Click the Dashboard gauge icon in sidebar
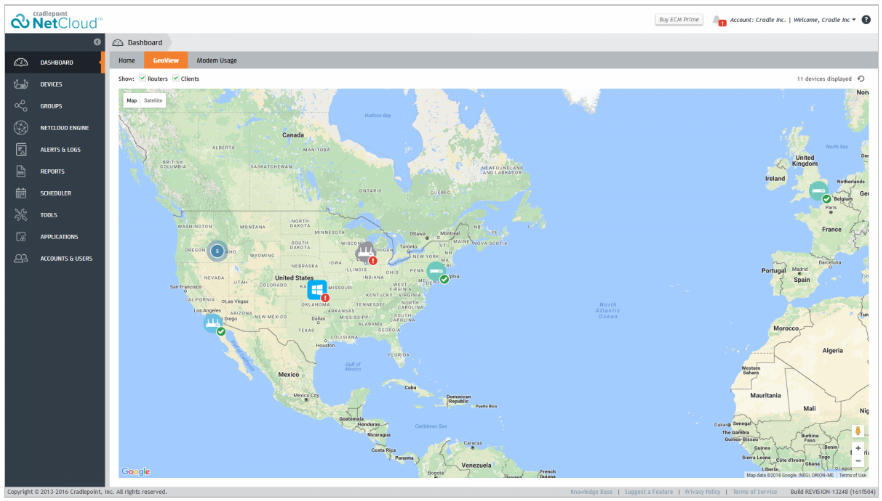The height and width of the screenshot is (501, 882). [x=21, y=62]
